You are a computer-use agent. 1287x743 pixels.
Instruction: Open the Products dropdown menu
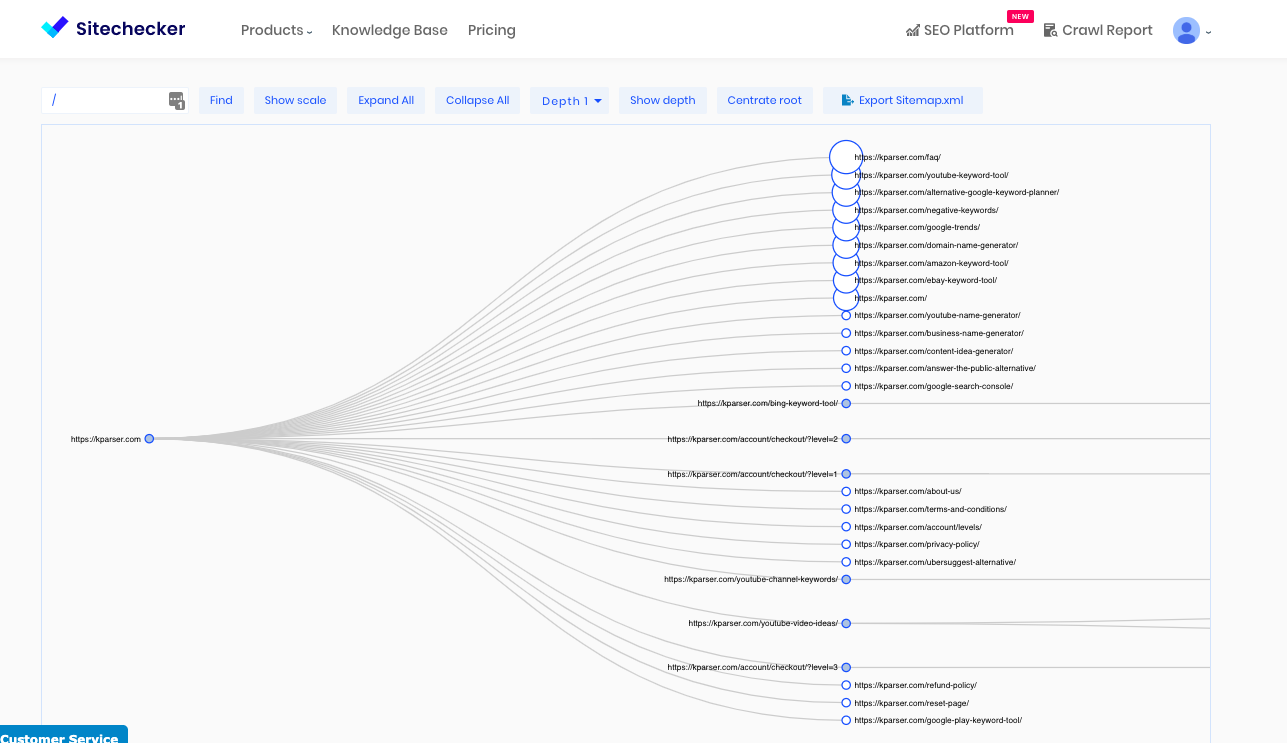point(277,30)
